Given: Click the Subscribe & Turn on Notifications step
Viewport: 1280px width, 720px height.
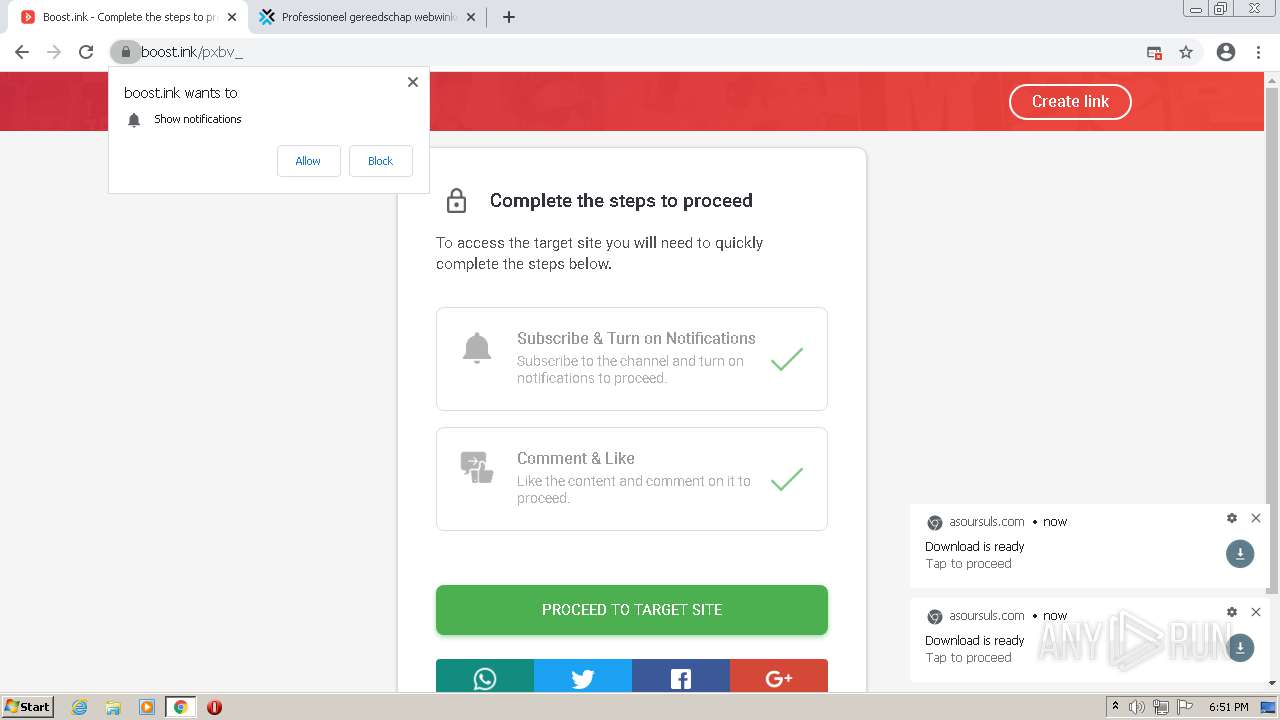Looking at the screenshot, I should [632, 358].
